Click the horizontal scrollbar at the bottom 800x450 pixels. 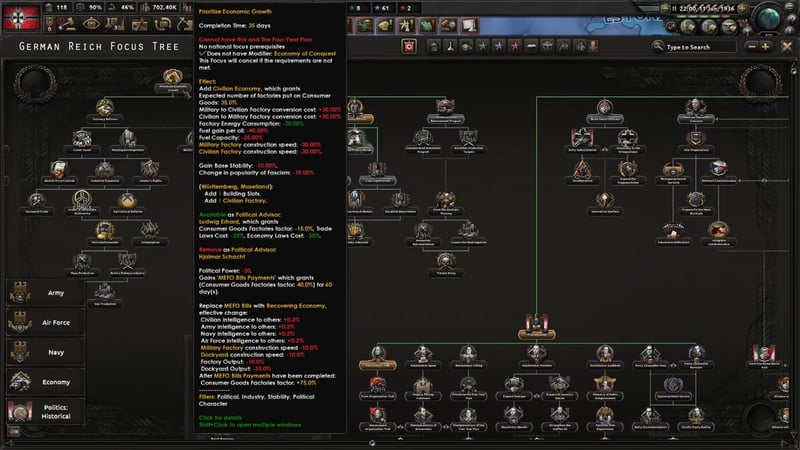(396, 442)
